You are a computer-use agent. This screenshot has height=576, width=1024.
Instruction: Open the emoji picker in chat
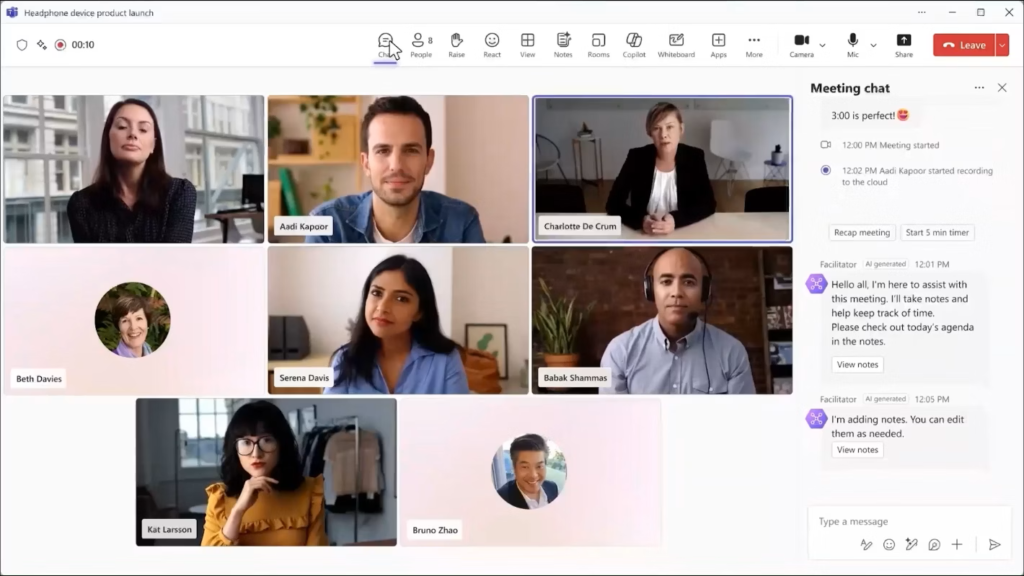click(x=889, y=545)
